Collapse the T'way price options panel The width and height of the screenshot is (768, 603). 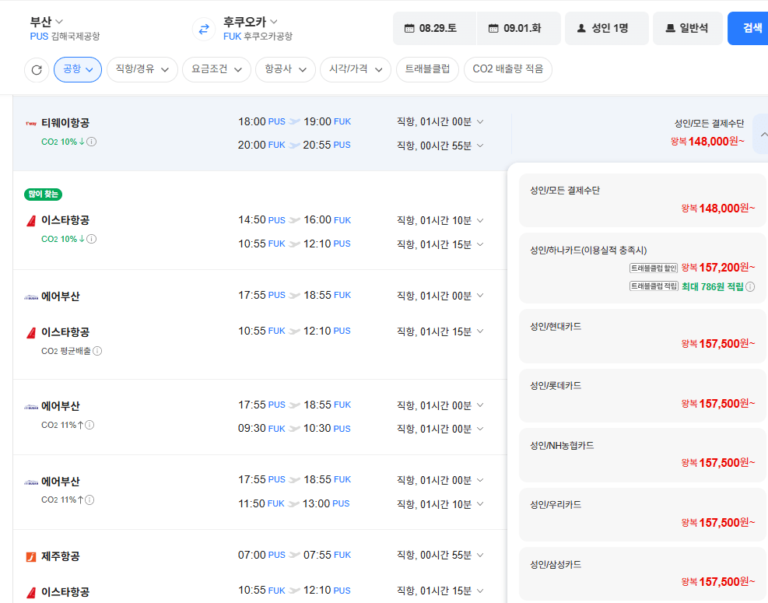763,134
